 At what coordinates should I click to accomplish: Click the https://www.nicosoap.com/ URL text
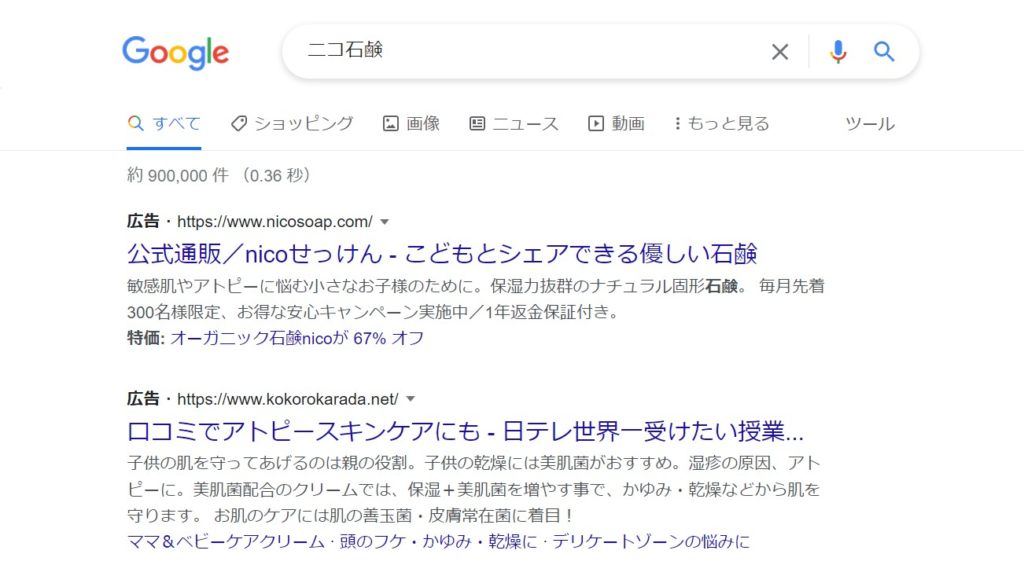275,221
